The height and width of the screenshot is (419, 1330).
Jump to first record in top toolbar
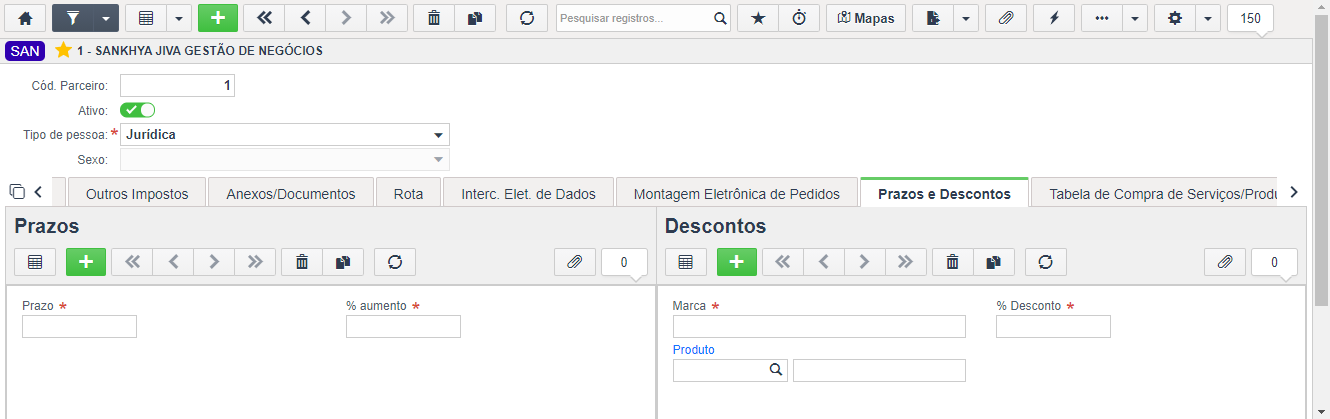click(264, 18)
